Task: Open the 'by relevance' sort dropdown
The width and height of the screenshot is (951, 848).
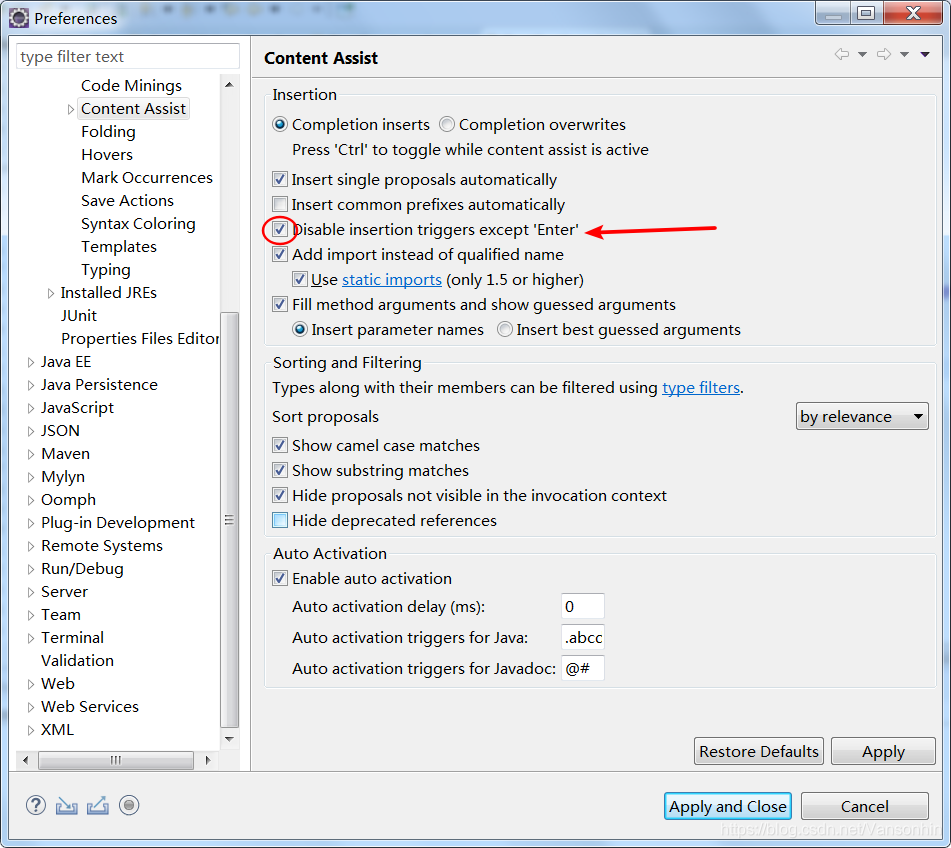Action: click(x=862, y=417)
